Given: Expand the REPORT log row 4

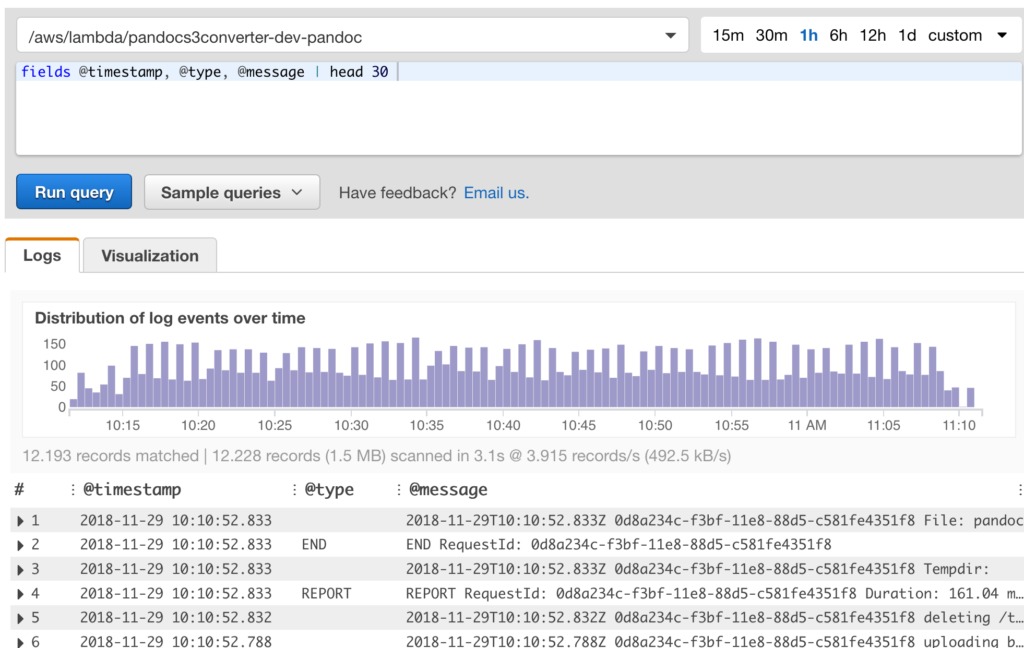Looking at the screenshot, I should point(20,594).
